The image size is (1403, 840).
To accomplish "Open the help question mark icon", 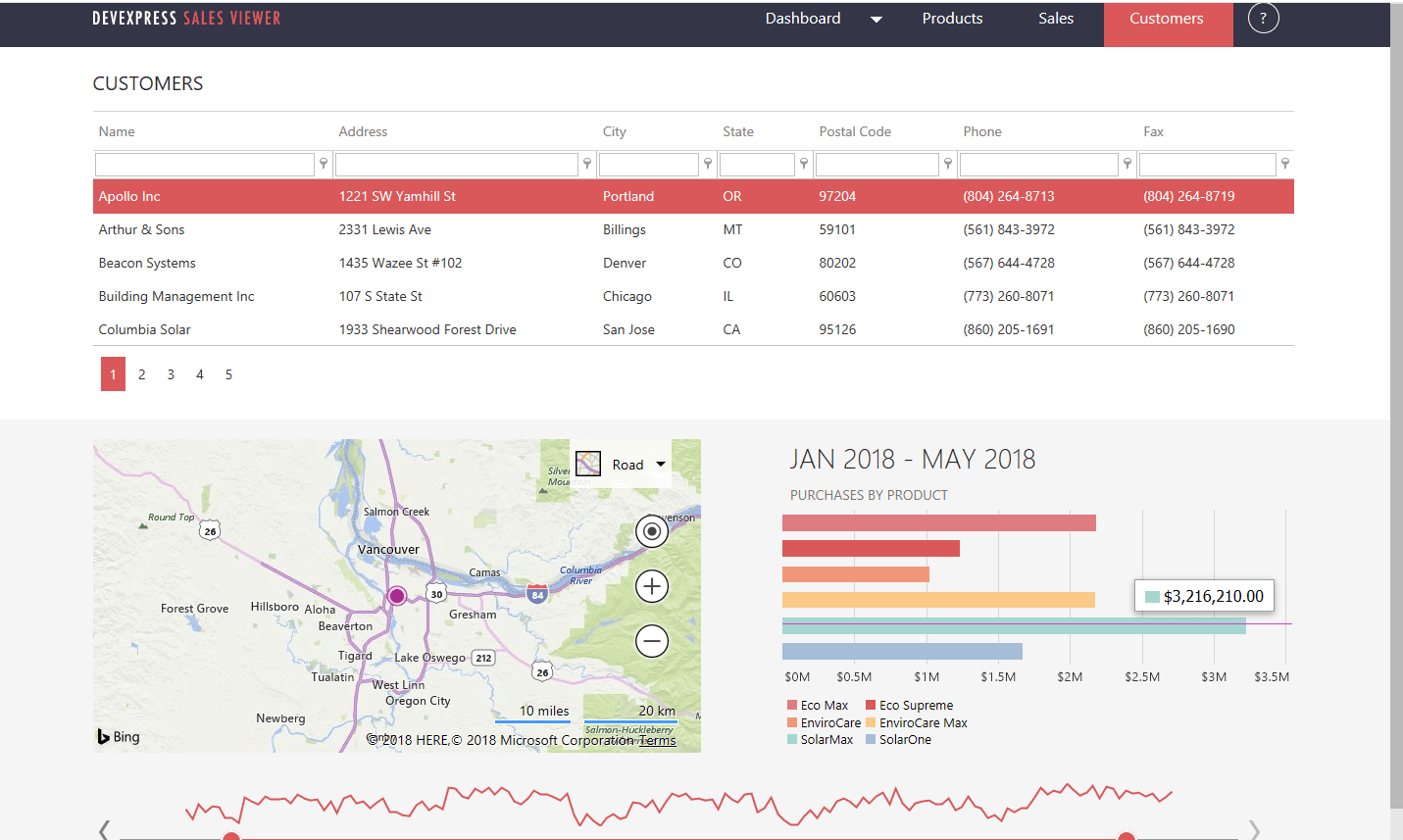I will 1263,18.
